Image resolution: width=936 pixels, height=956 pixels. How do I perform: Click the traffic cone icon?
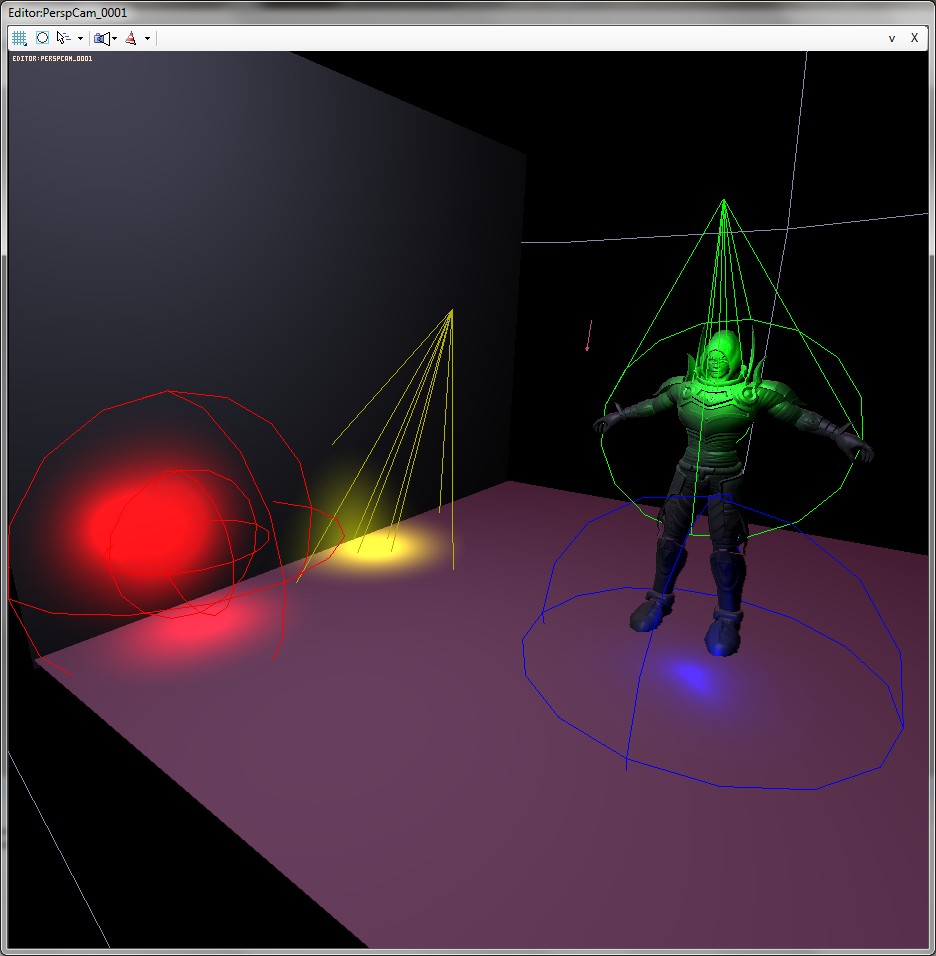pos(130,38)
